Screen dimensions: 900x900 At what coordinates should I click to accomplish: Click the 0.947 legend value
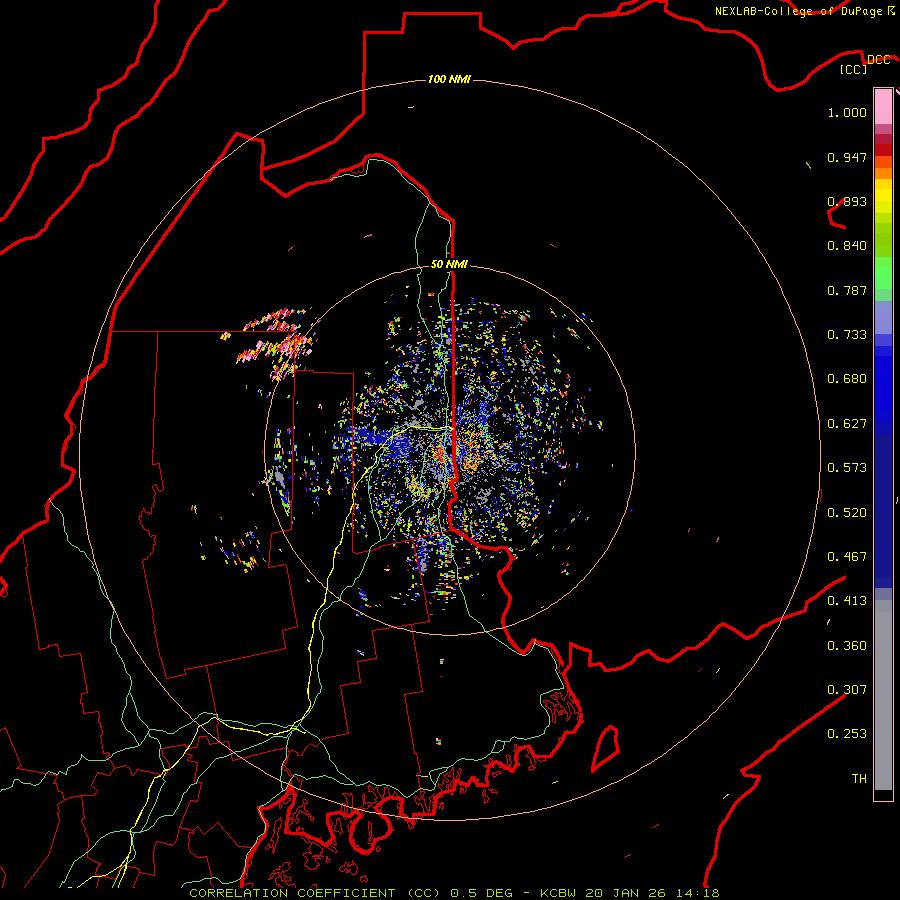pyautogui.click(x=847, y=157)
